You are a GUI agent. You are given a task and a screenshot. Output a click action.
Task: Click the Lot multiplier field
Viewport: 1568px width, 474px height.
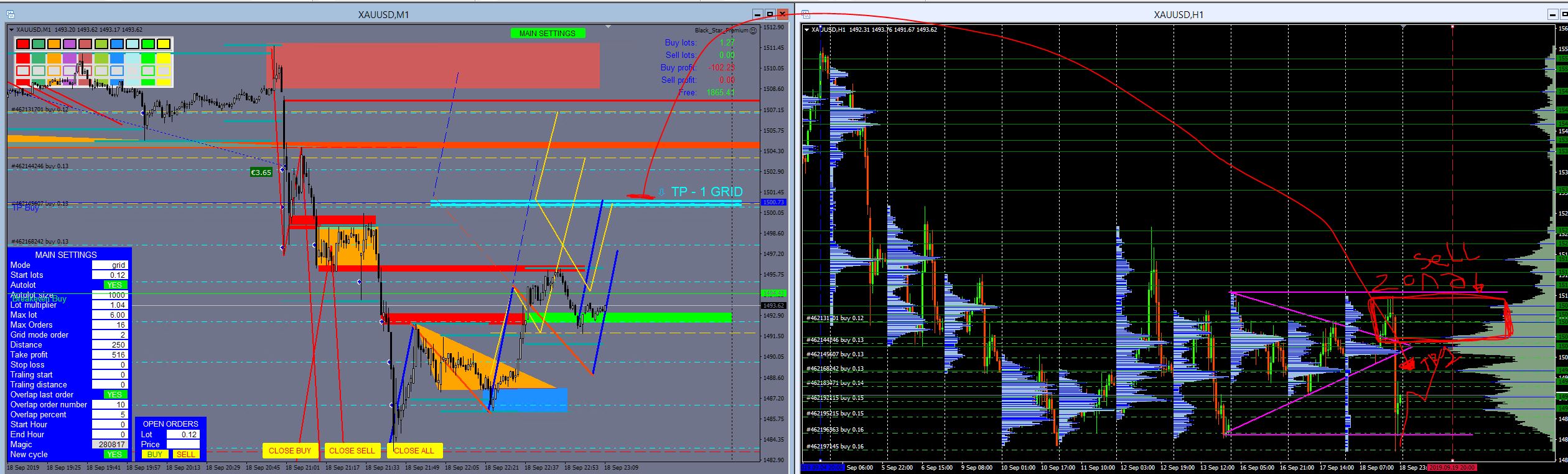(110, 305)
